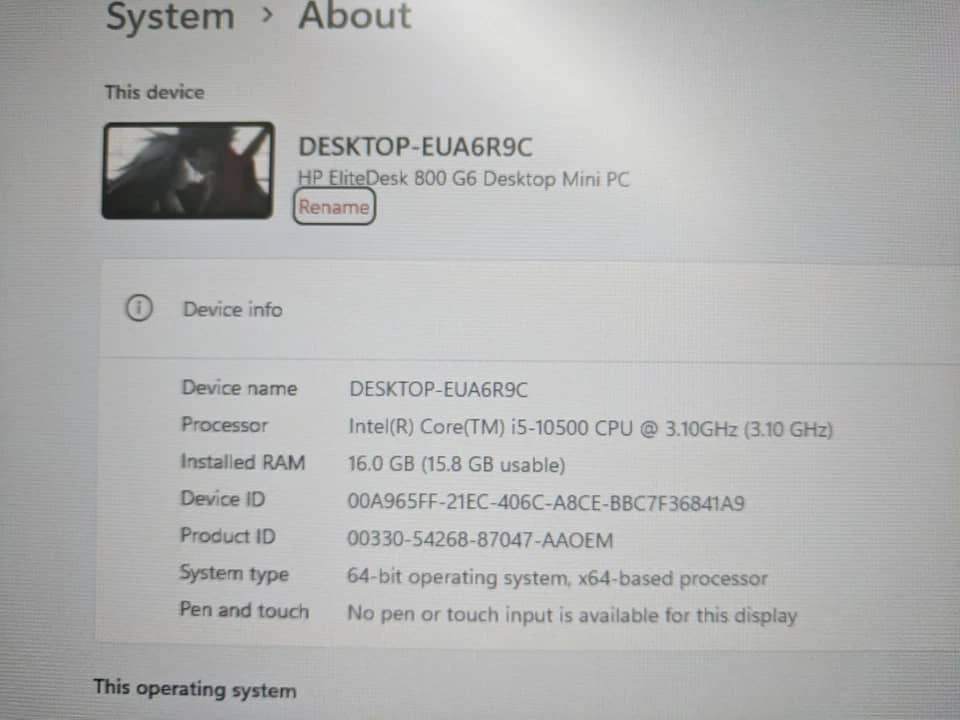This screenshot has width=960, height=720.
Task: Select the 16.0 GB installed RAM value
Action: point(456,465)
